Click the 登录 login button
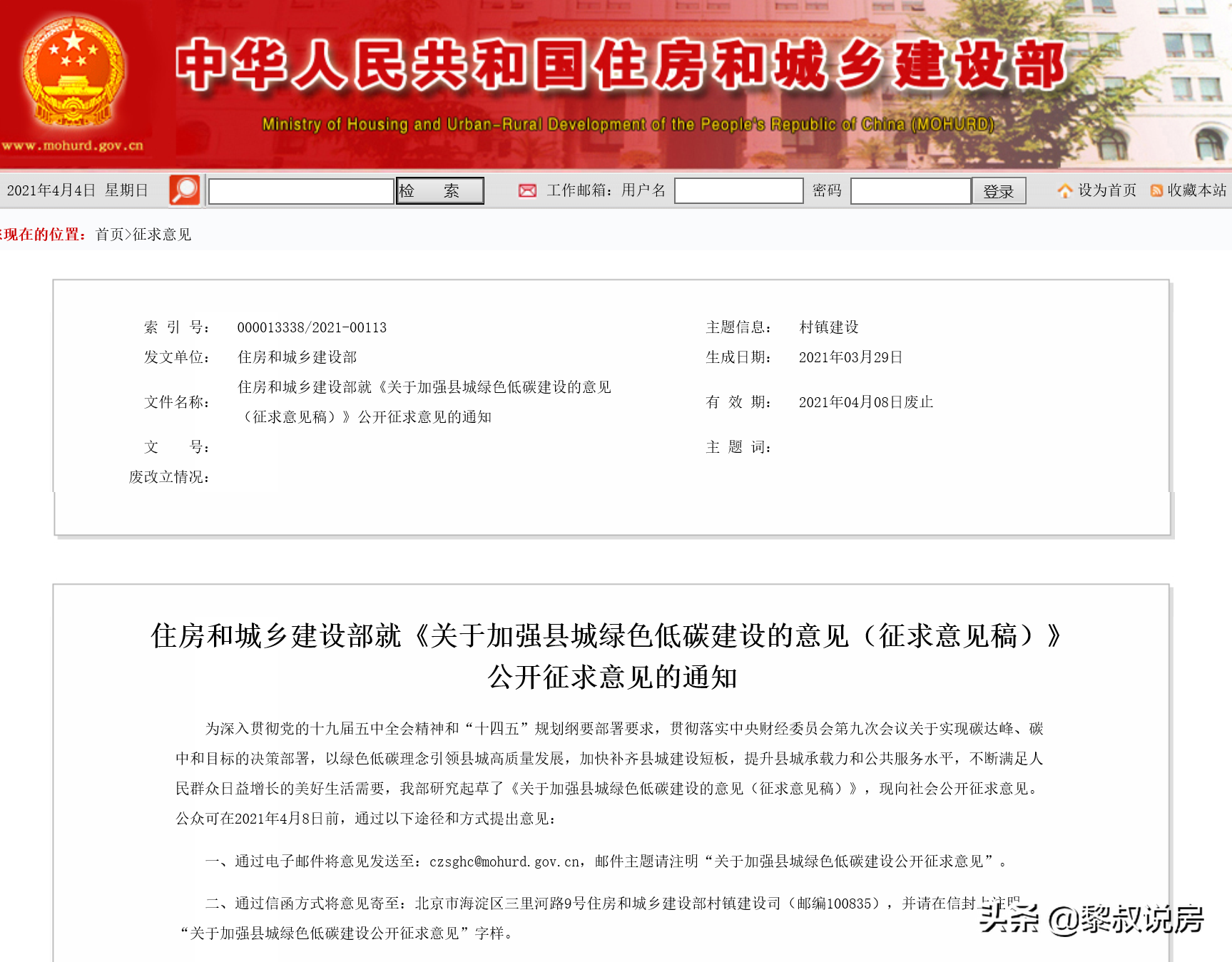Image resolution: width=1232 pixels, height=962 pixels. tap(999, 191)
